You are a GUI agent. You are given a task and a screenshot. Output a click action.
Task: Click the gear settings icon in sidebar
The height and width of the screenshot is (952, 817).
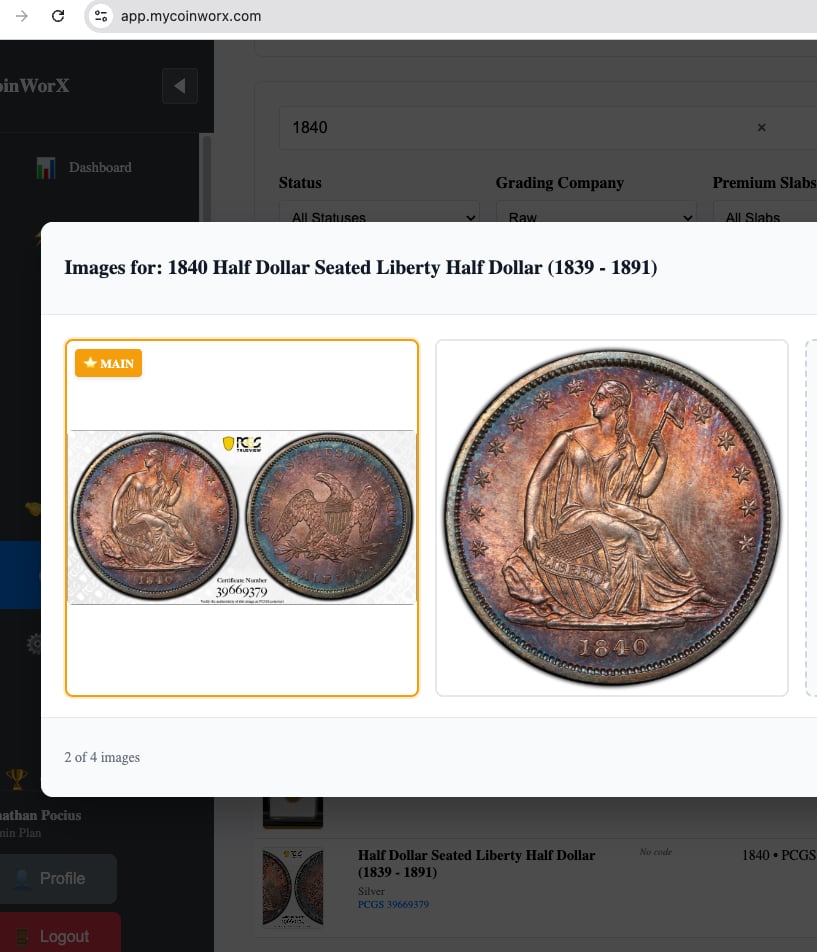(x=34, y=644)
